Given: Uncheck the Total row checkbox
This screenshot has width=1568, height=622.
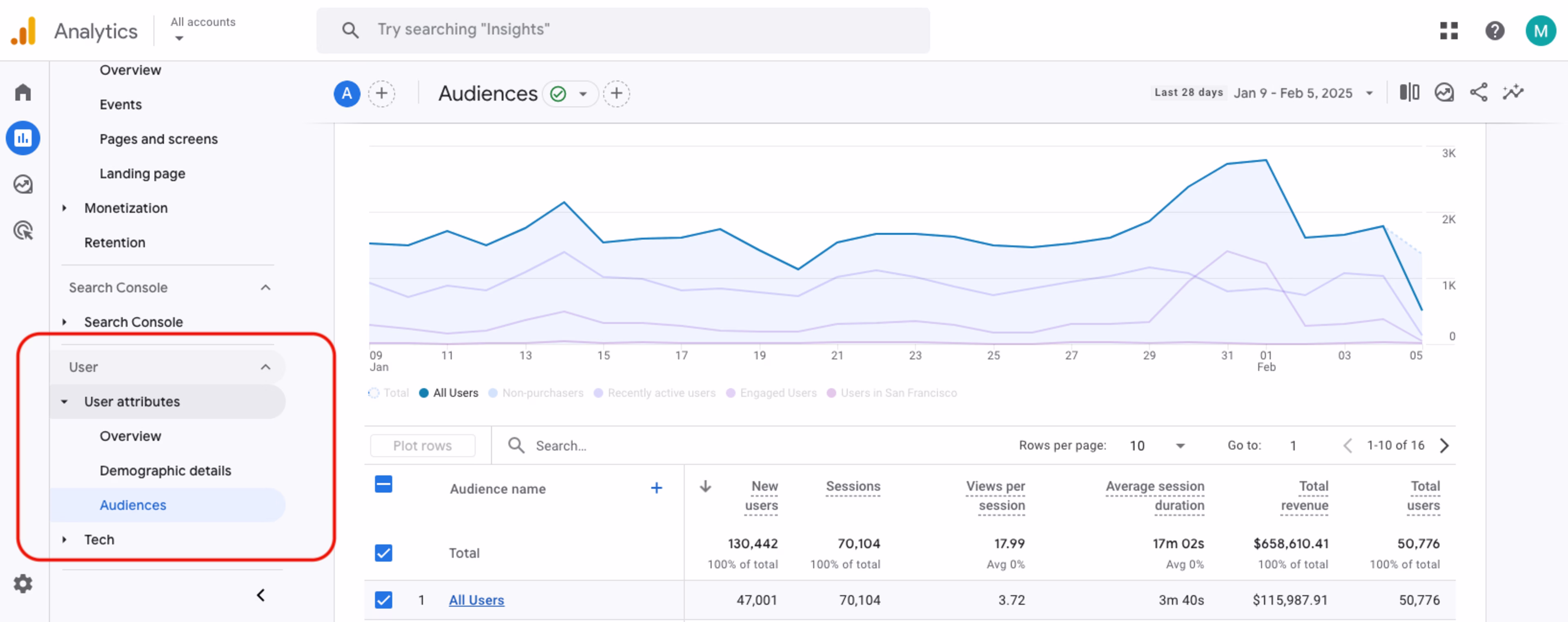Looking at the screenshot, I should click(383, 553).
